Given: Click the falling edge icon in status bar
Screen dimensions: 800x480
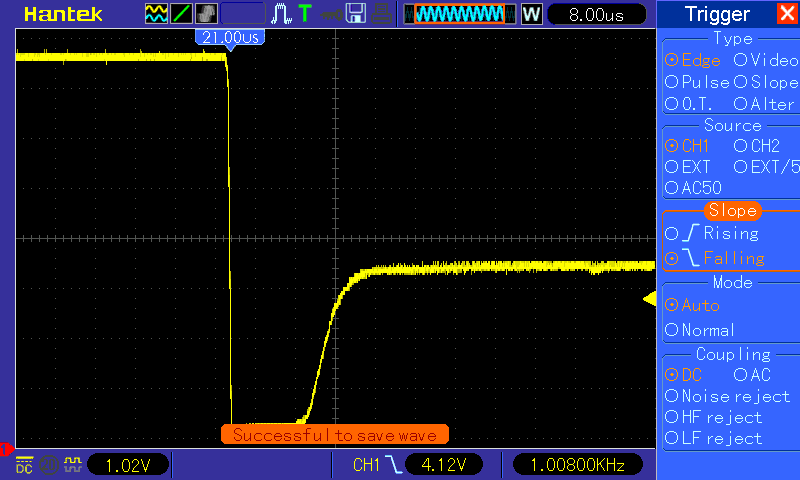Looking at the screenshot, I should pos(393,465).
